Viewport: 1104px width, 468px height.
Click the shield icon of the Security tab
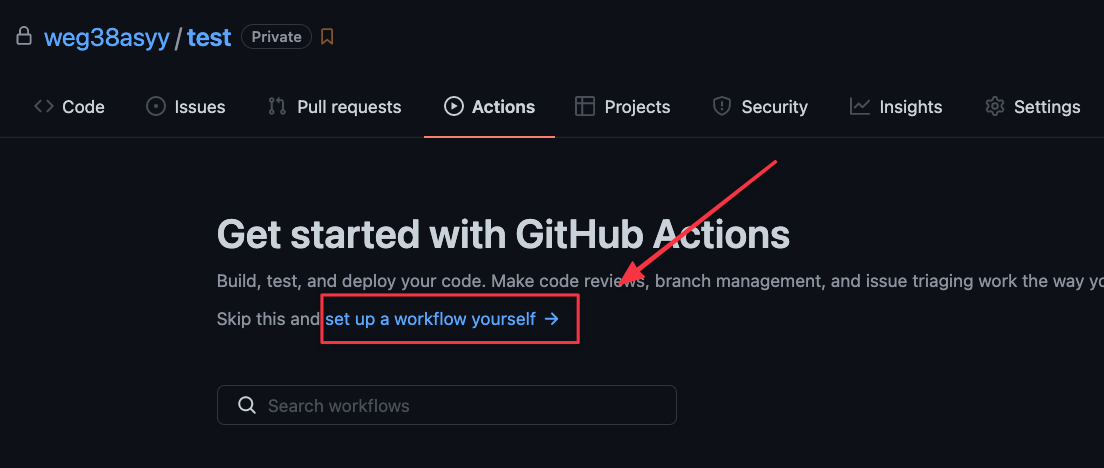tap(722, 106)
